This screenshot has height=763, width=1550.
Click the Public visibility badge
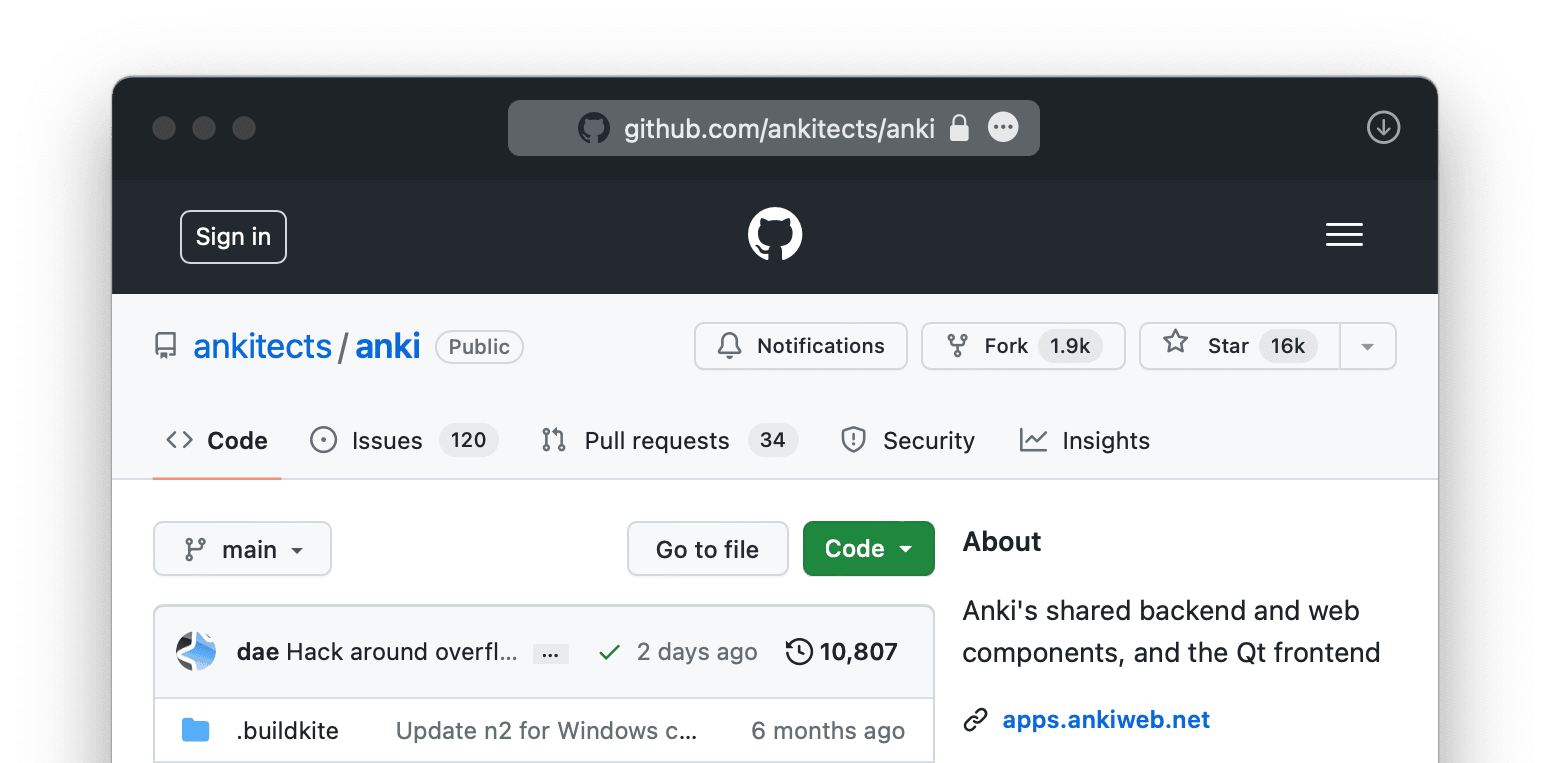click(479, 347)
